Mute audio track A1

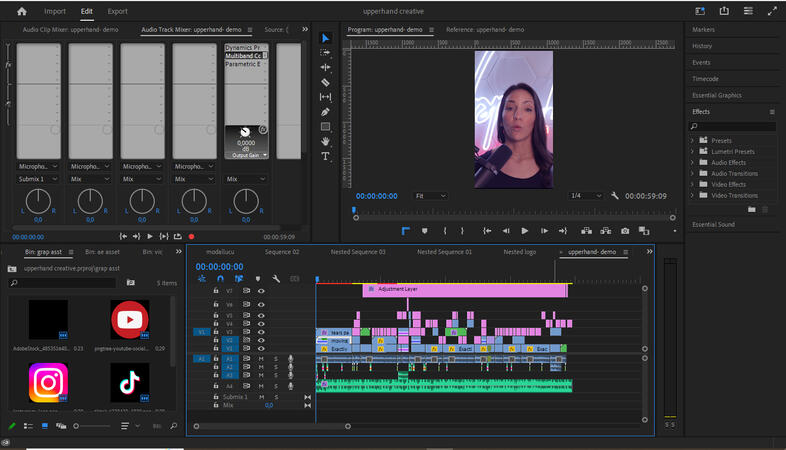click(x=261, y=358)
